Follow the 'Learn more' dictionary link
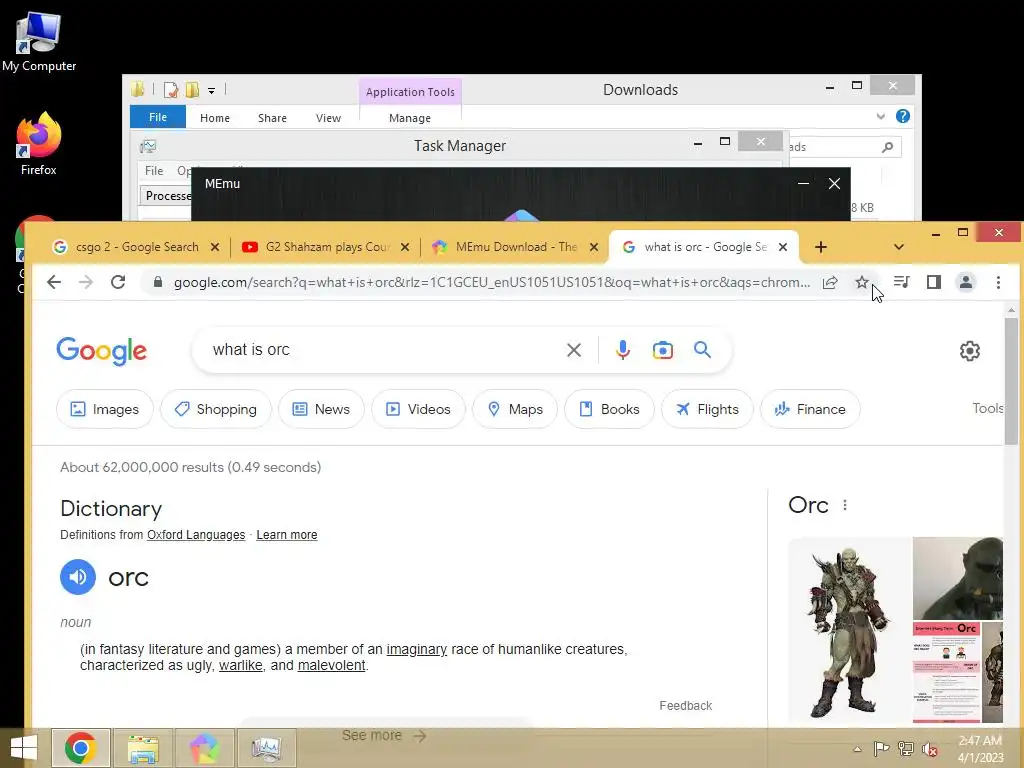 [287, 535]
